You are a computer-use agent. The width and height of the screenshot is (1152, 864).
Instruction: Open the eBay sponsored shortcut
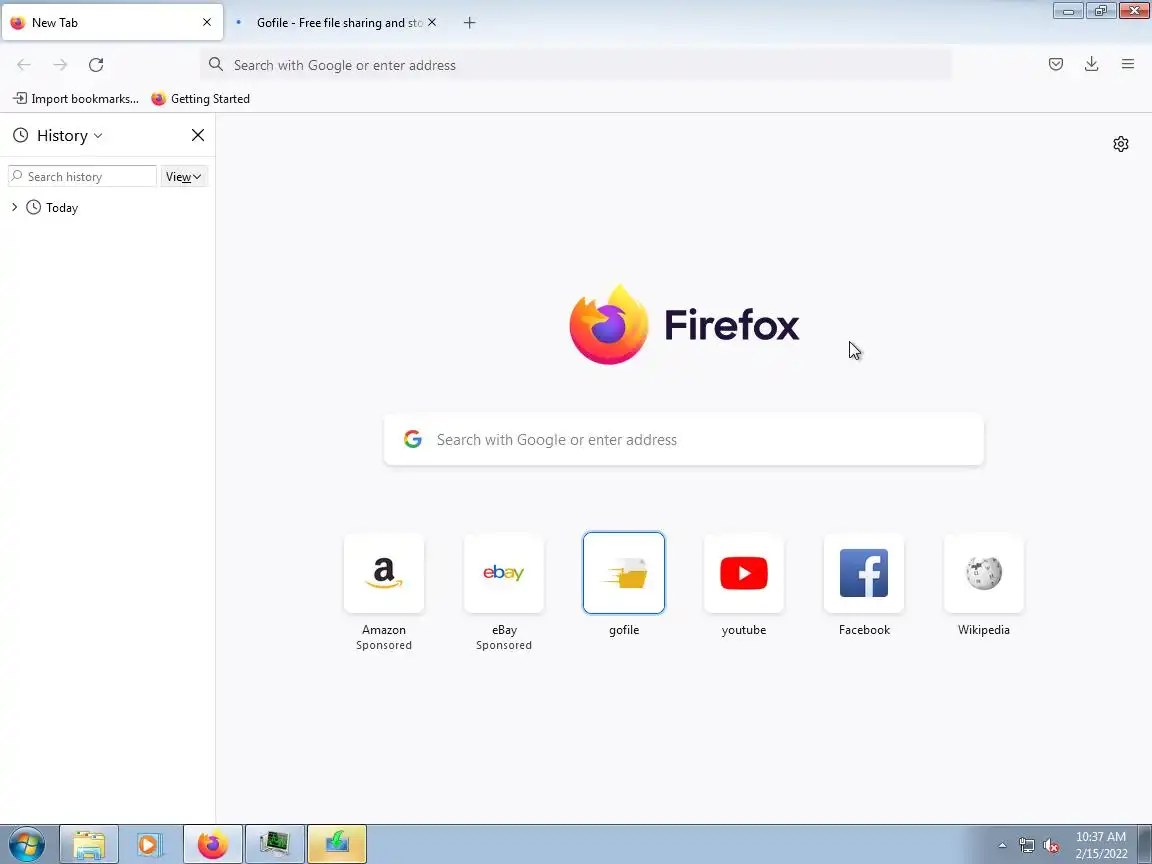point(504,573)
